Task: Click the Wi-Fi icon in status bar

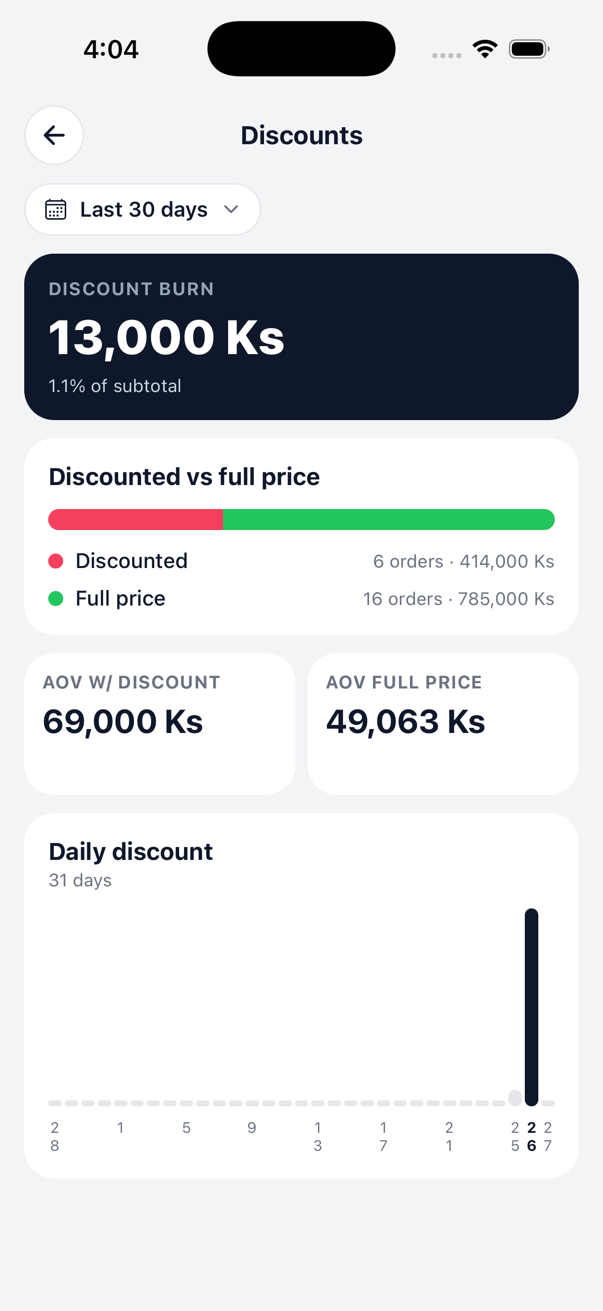Action: coord(485,47)
